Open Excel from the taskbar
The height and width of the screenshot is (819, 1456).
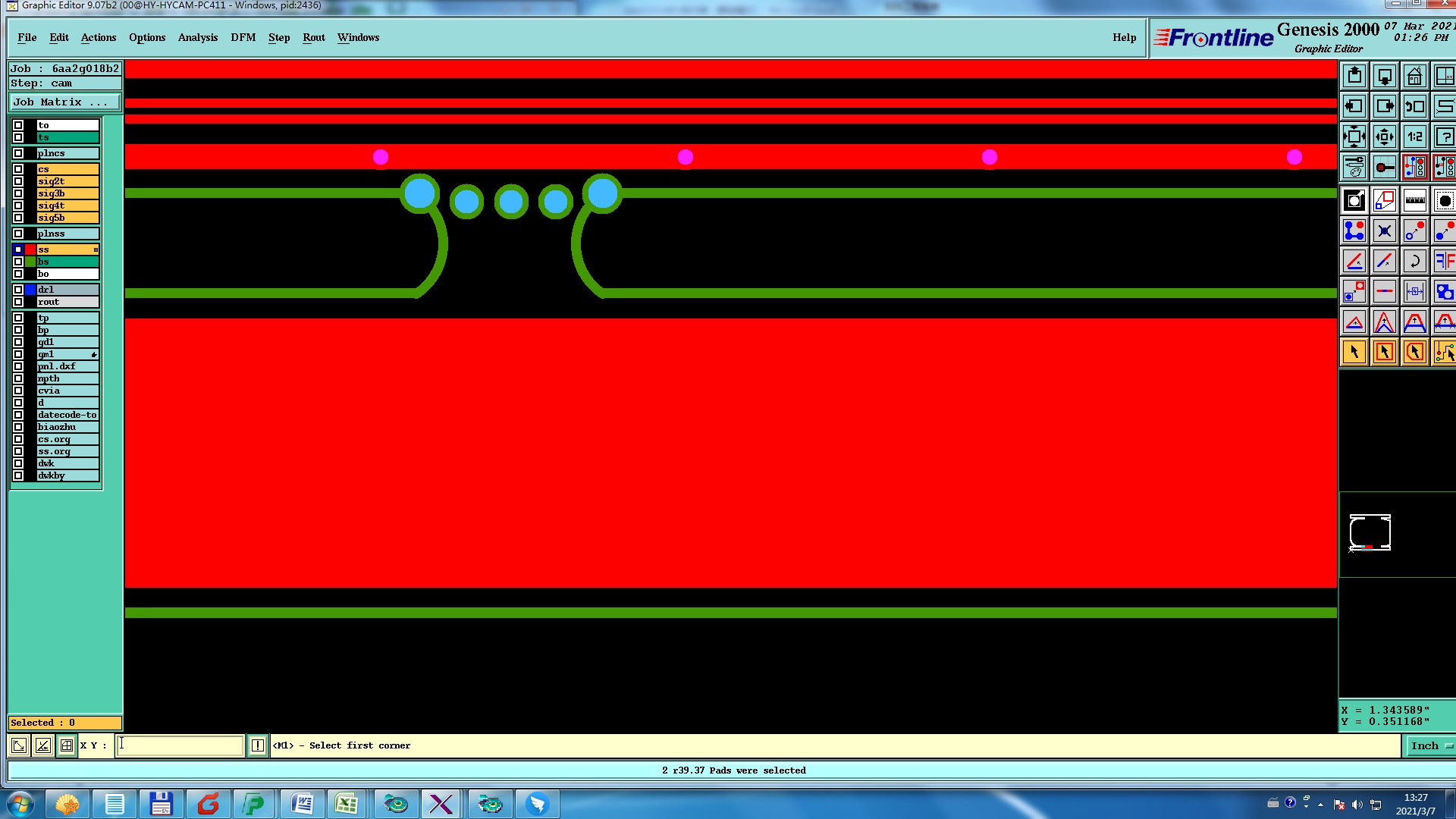pos(347,804)
